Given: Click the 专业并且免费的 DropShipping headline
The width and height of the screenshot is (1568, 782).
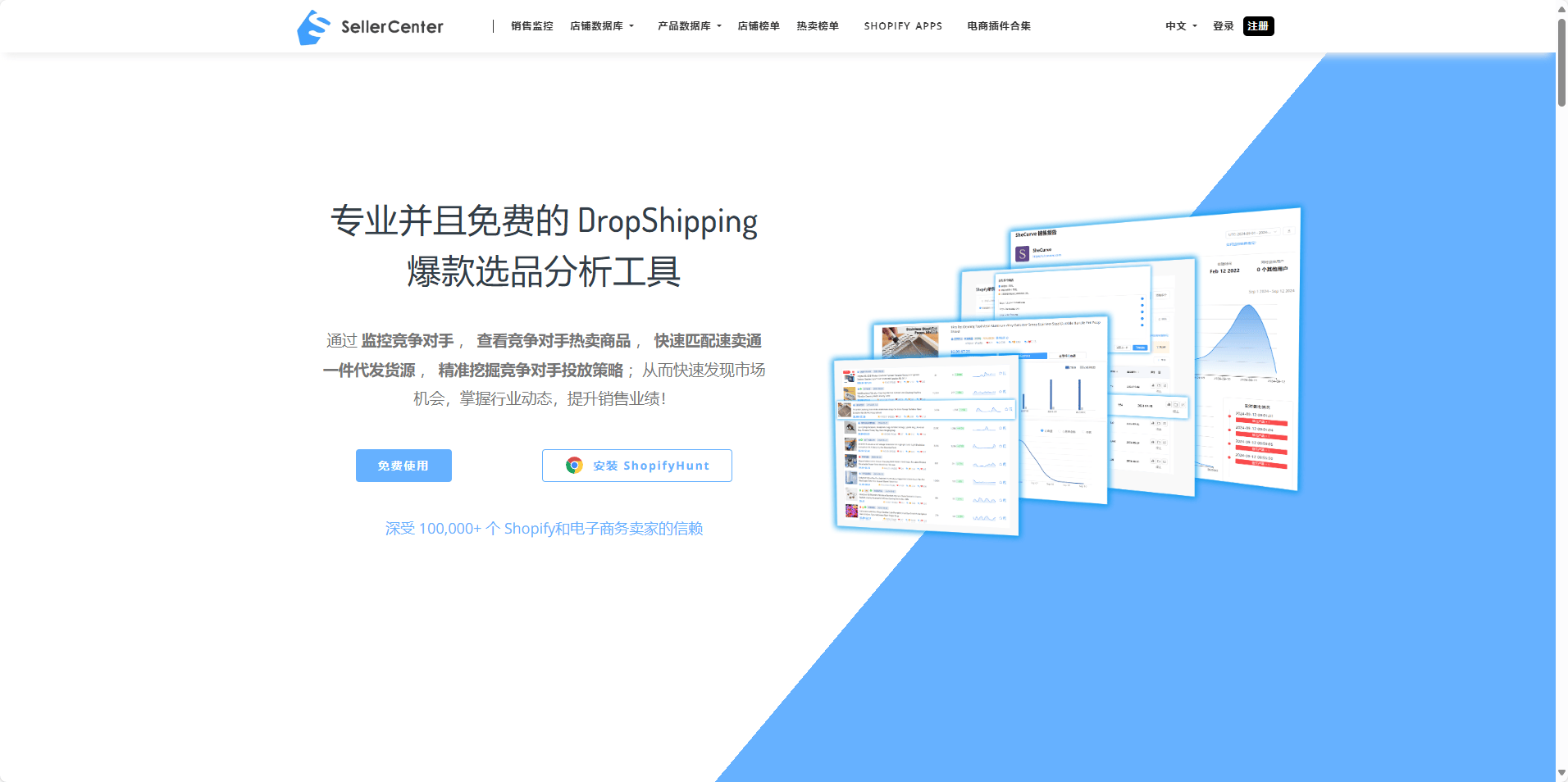Looking at the screenshot, I should point(545,246).
